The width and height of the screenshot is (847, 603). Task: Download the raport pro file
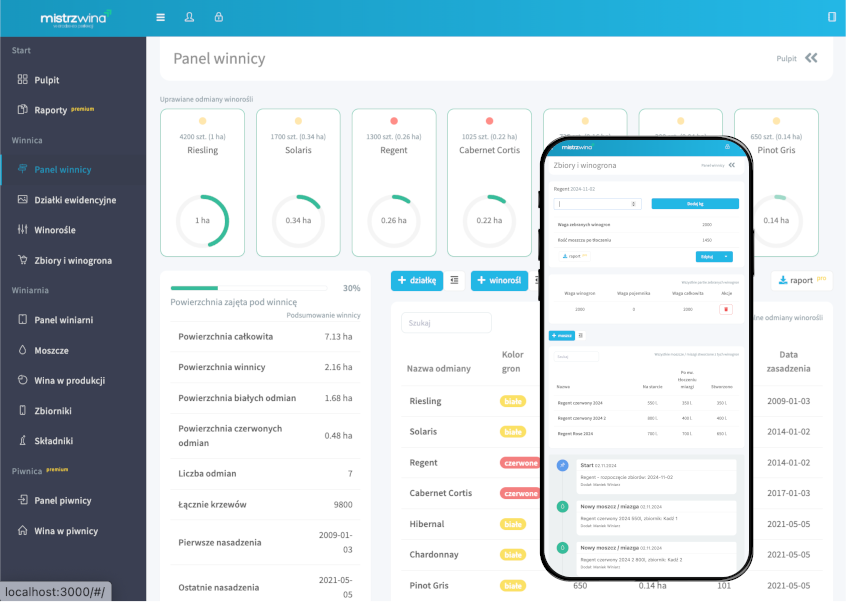(801, 281)
